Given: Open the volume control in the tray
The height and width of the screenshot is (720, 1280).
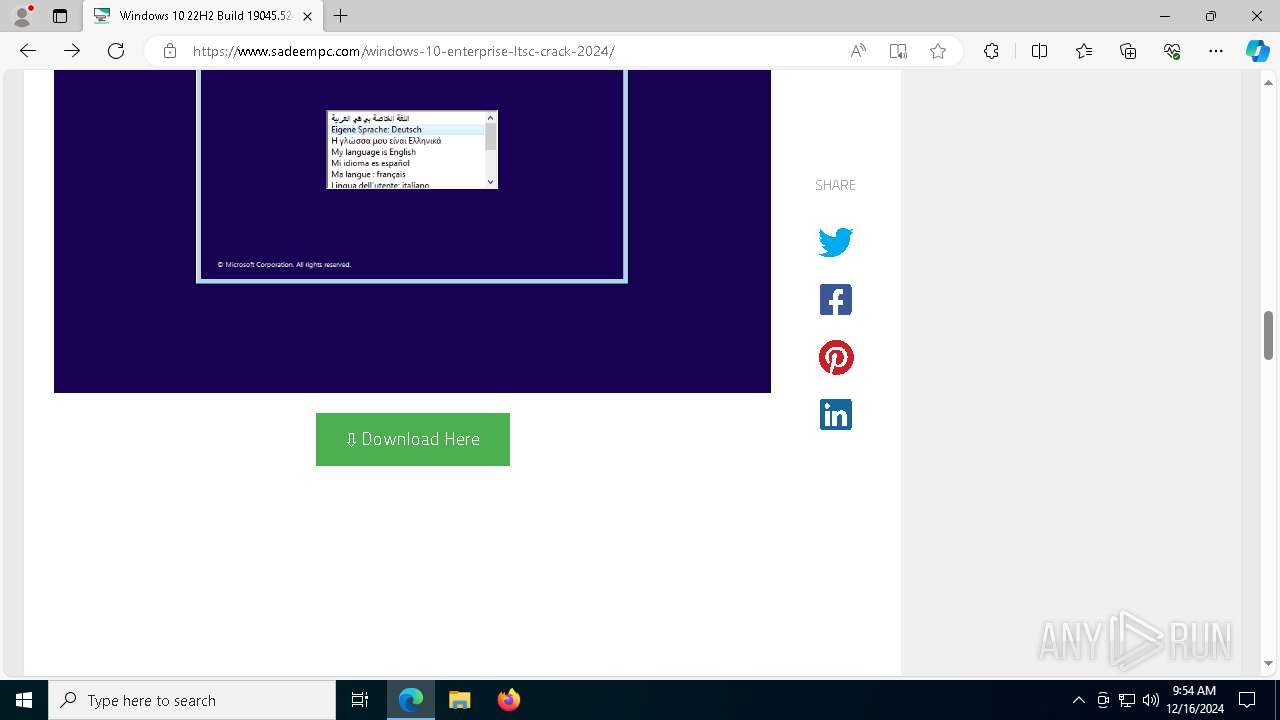Looking at the screenshot, I should [1151, 700].
